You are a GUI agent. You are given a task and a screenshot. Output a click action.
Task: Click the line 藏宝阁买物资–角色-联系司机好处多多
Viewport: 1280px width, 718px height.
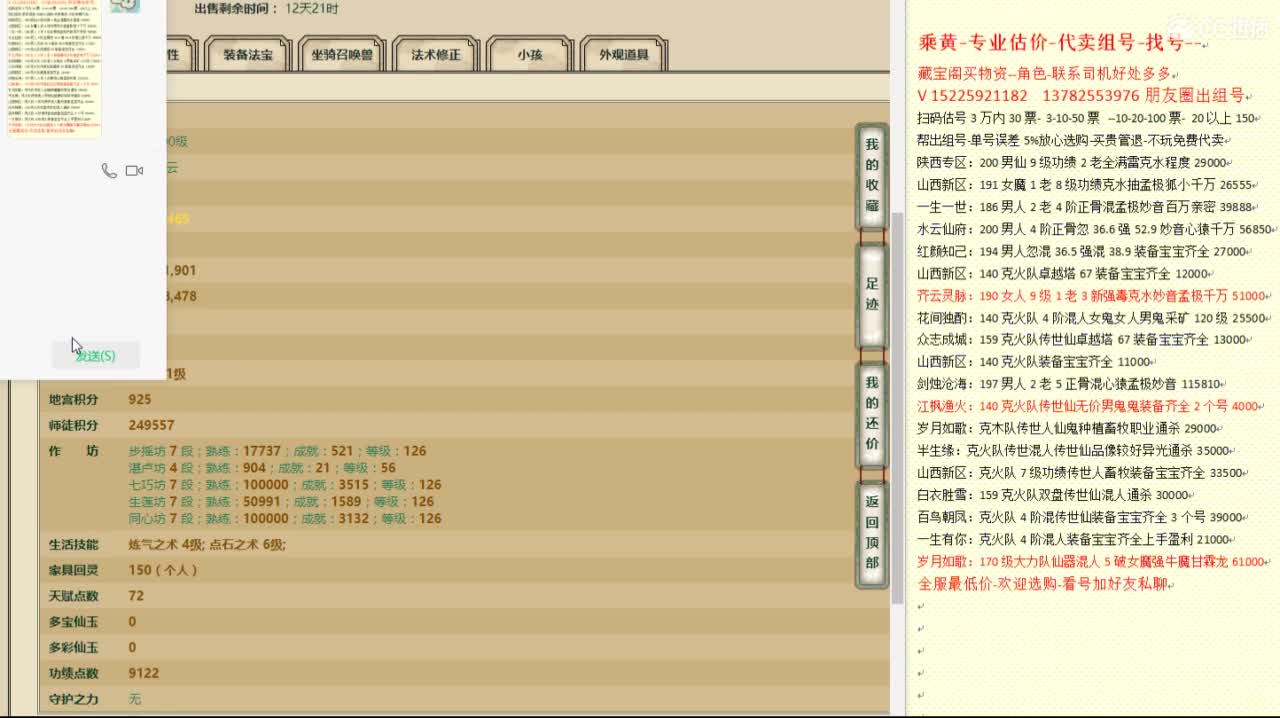tap(1047, 74)
